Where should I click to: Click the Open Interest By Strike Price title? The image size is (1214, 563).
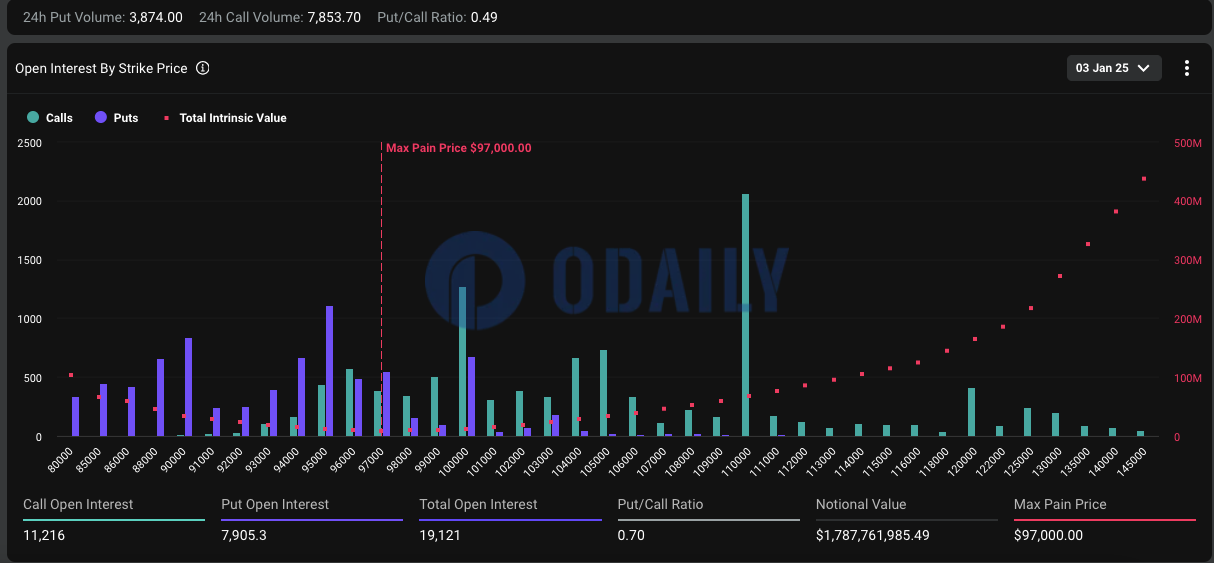click(x=101, y=69)
